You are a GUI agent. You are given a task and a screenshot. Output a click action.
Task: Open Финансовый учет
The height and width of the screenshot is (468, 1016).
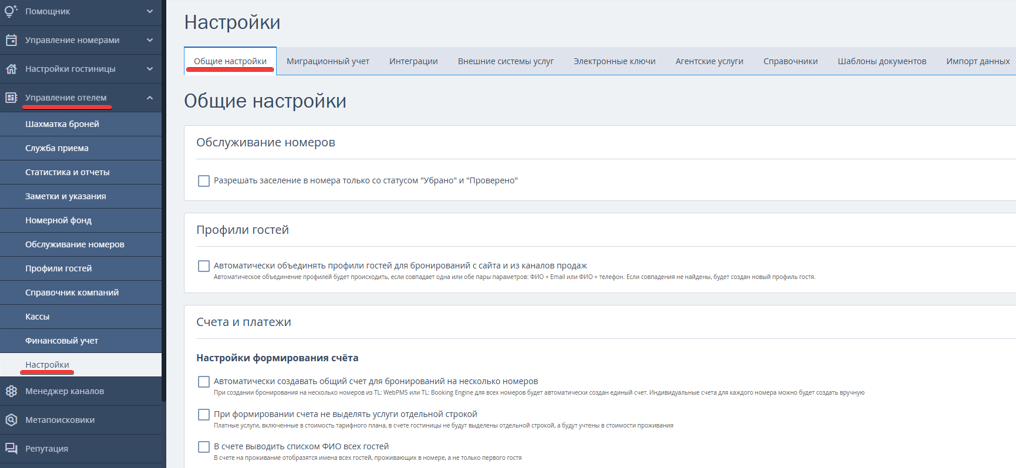81,340
